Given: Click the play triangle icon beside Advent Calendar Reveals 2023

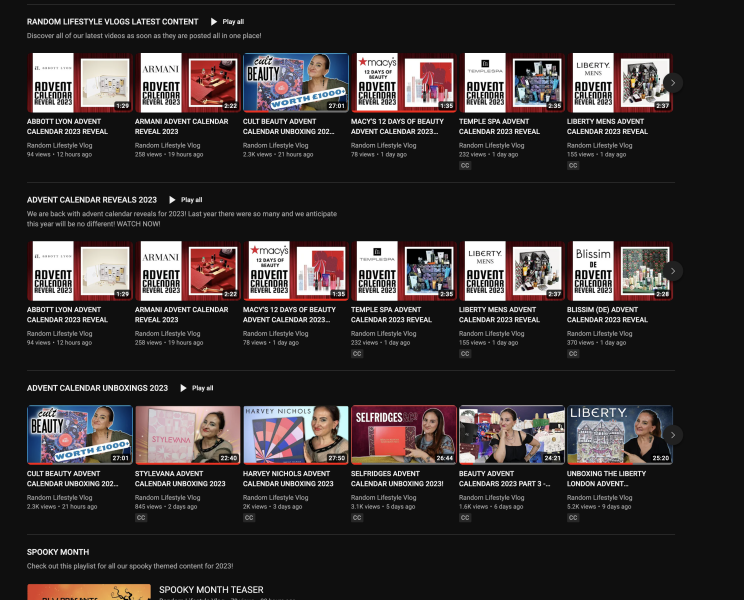Looking at the screenshot, I should coord(172,200).
